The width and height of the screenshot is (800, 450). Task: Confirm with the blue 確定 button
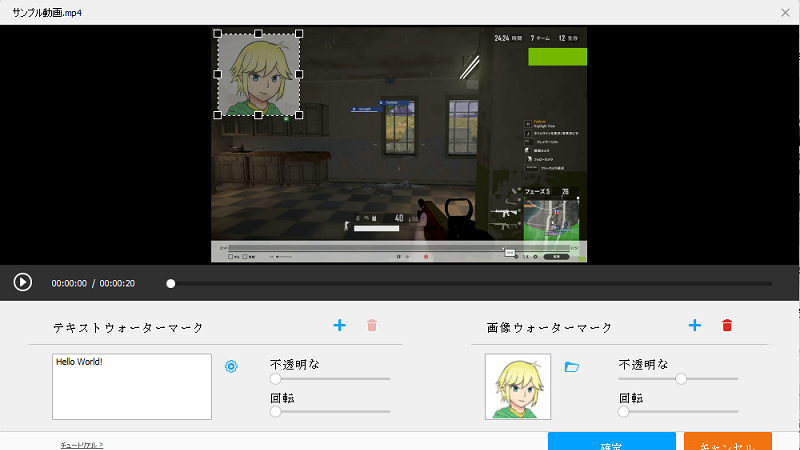(612, 441)
